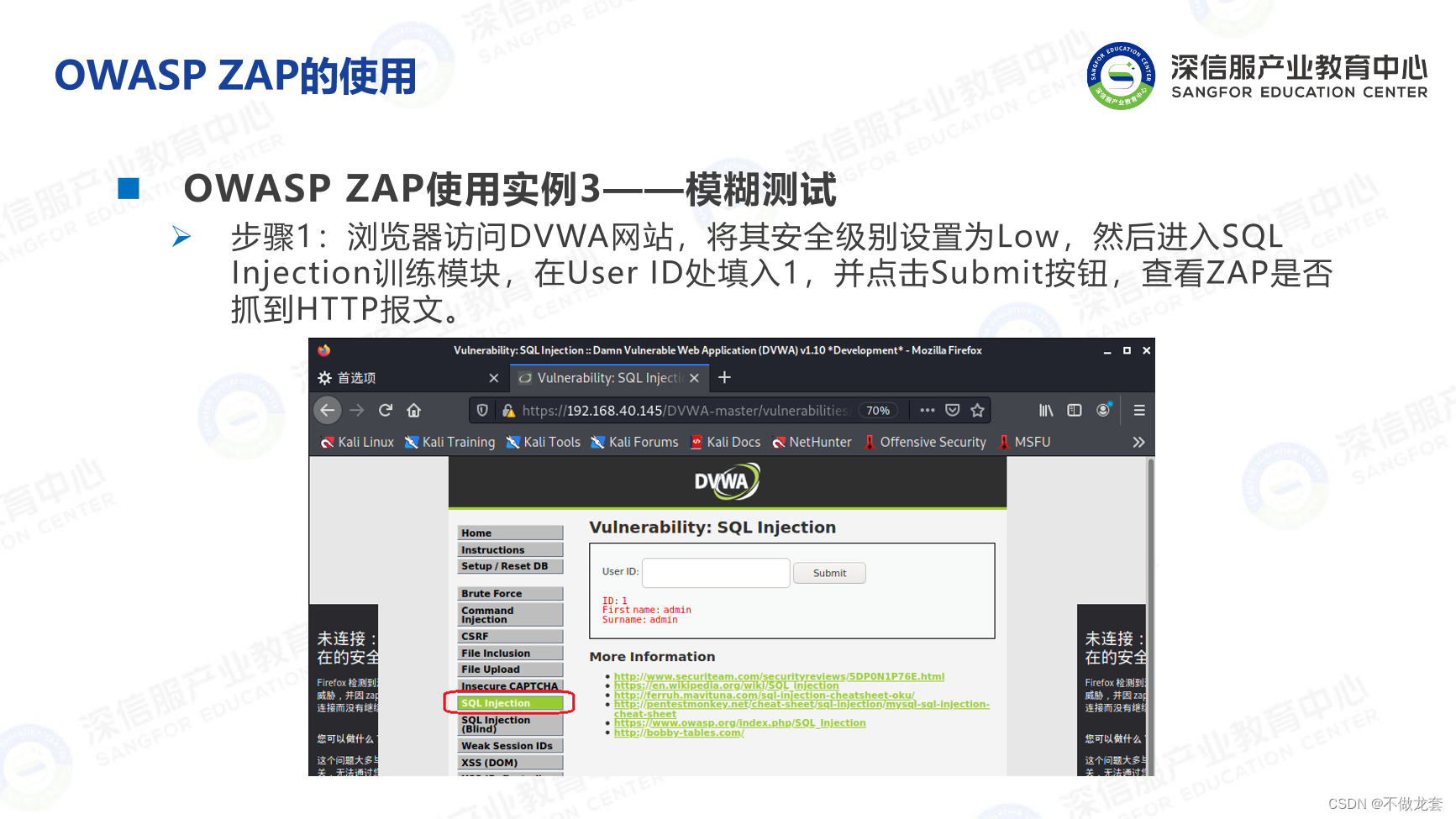
Task: Open the Kali Training bookmark
Action: pyautogui.click(x=449, y=442)
